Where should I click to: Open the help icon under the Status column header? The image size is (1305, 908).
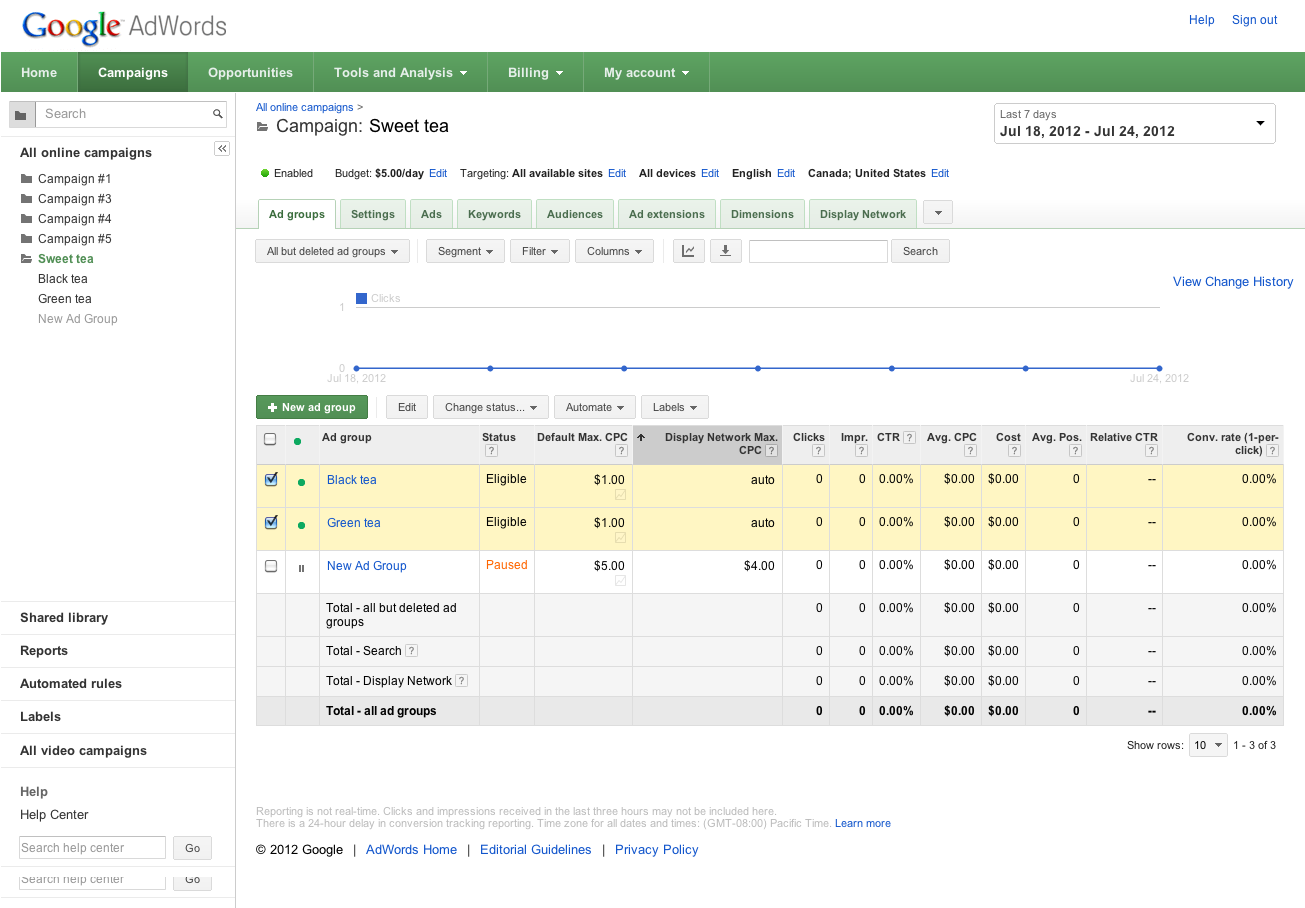click(491, 451)
